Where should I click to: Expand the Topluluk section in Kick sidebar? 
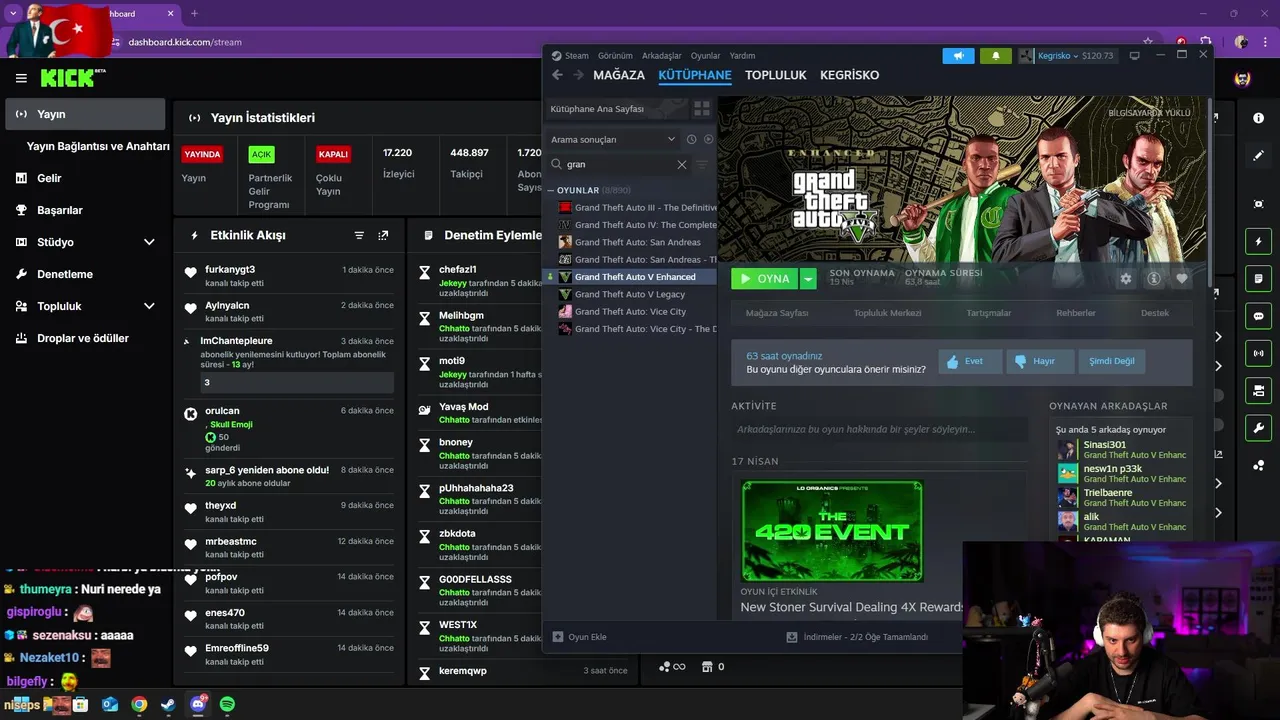pos(149,306)
